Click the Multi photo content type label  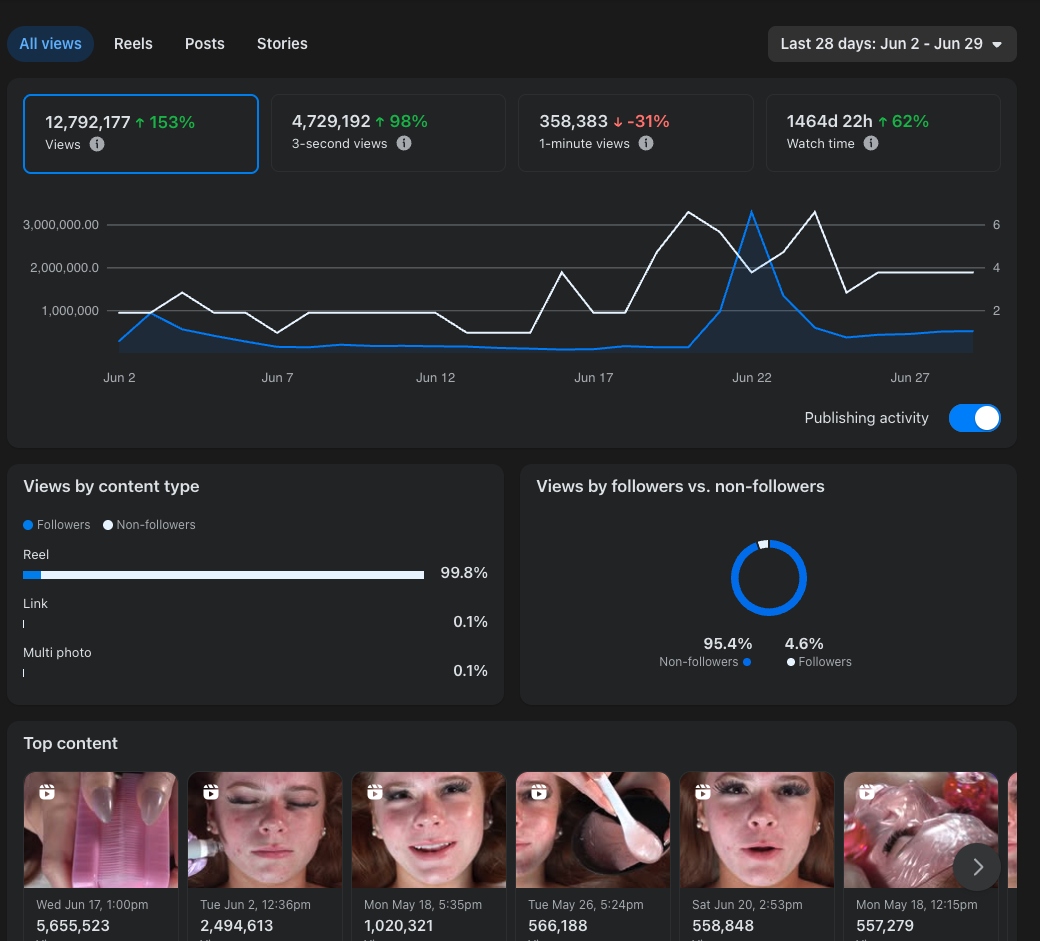(57, 653)
